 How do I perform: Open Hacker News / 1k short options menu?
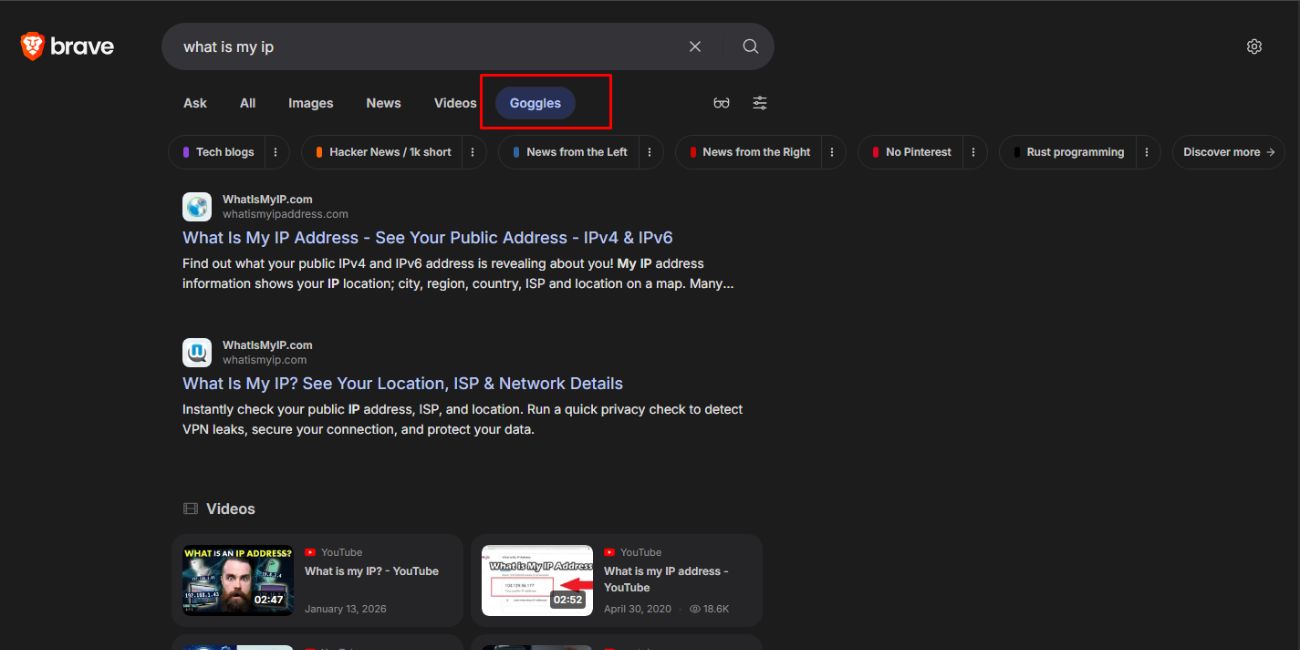473,152
